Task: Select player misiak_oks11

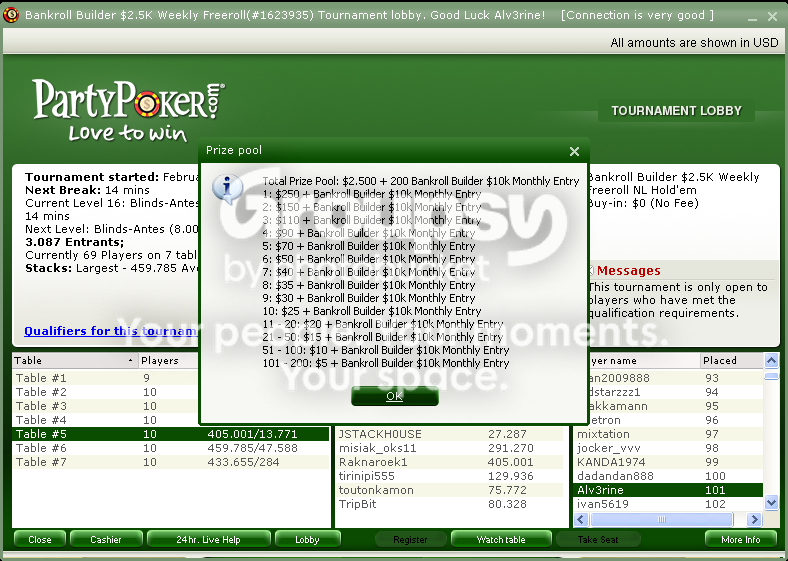Action: pyautogui.click(x=450, y=448)
